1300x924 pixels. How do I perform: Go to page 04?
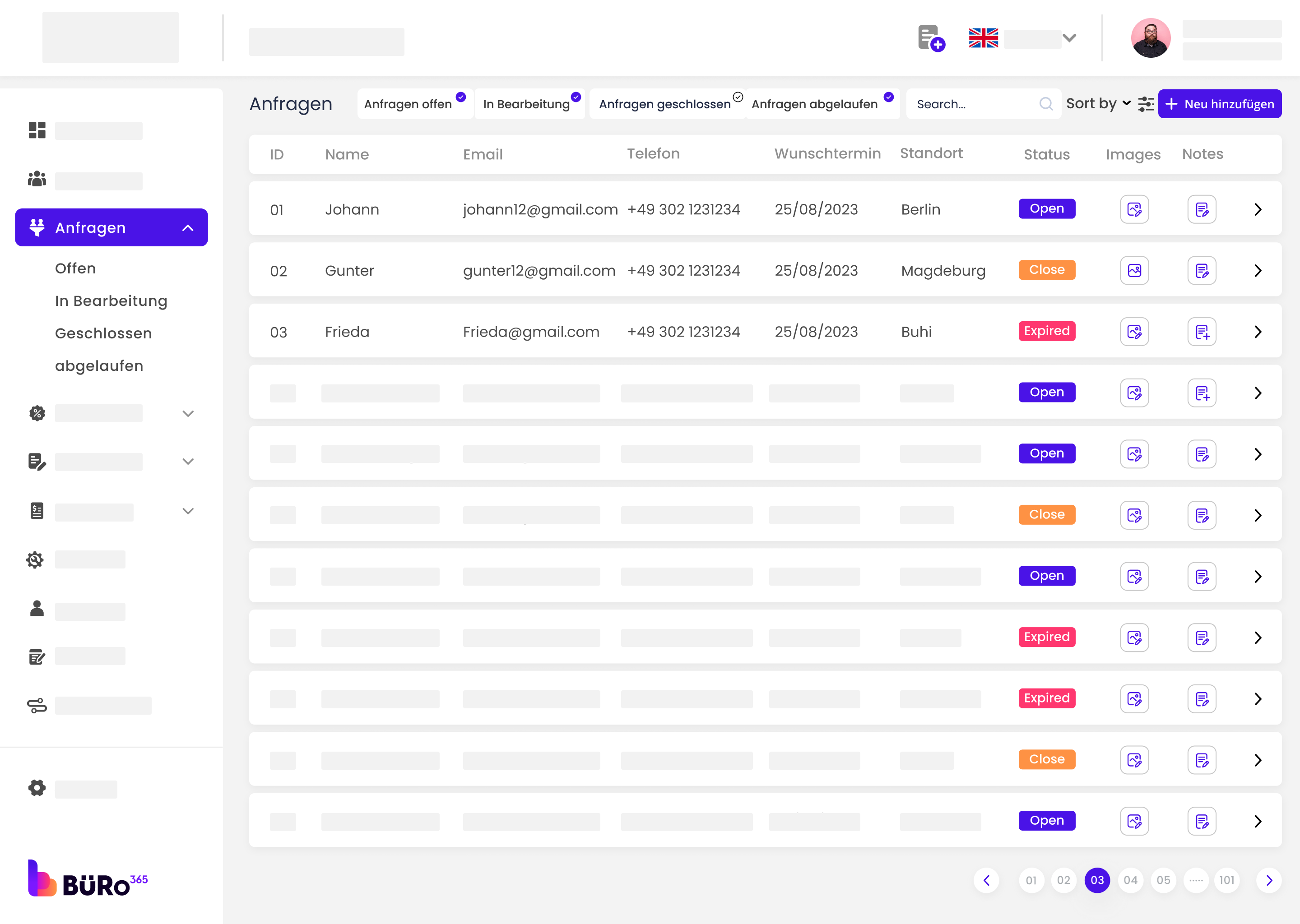tap(1130, 880)
